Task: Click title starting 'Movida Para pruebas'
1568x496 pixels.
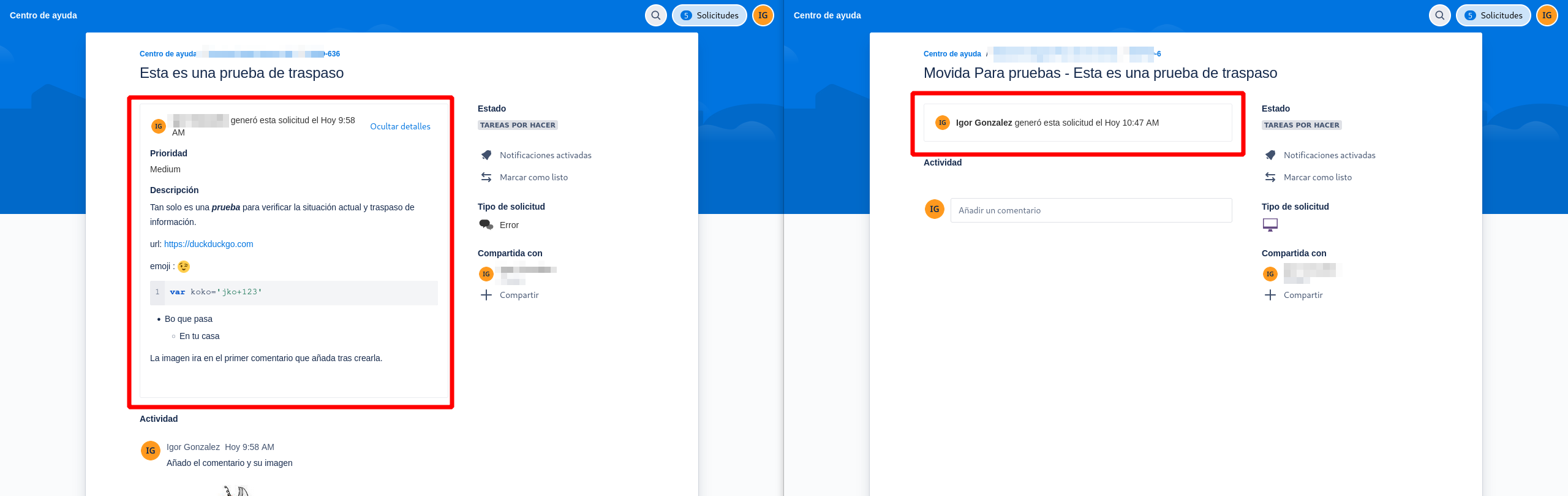Action: pos(1100,73)
